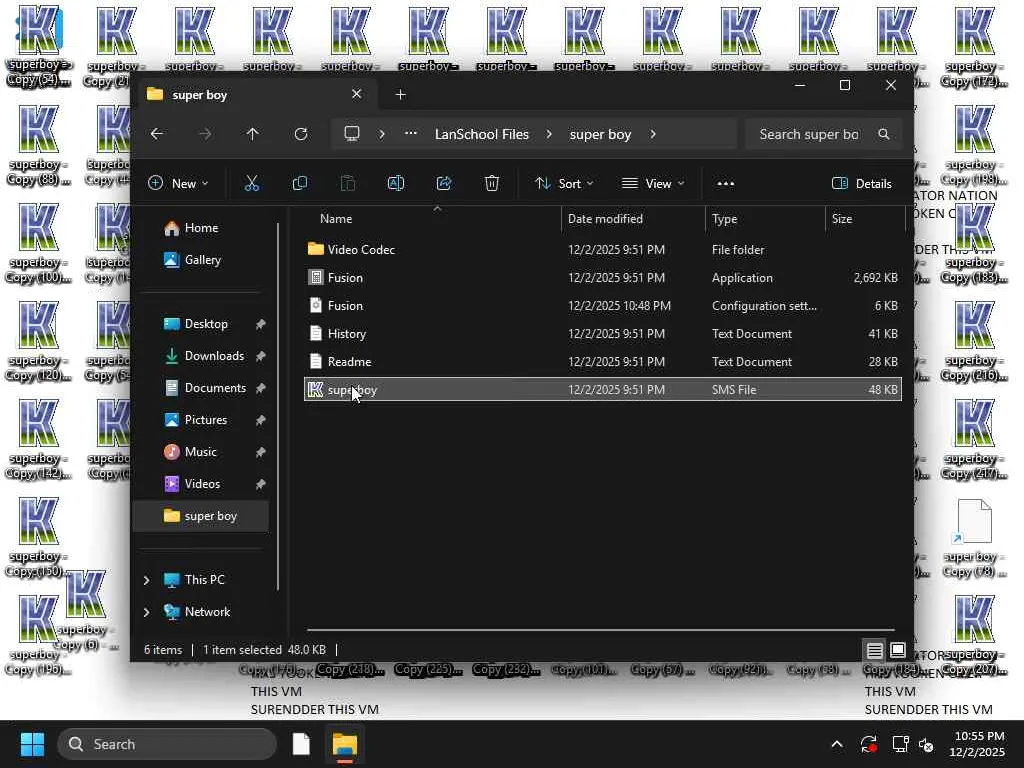
Task: Expand This PC in navigation pane
Action: pos(146,580)
